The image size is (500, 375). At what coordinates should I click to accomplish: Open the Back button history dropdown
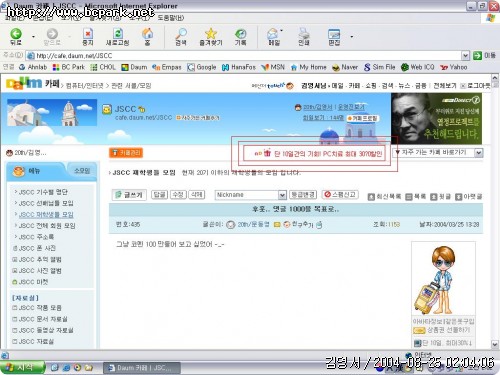33,37
